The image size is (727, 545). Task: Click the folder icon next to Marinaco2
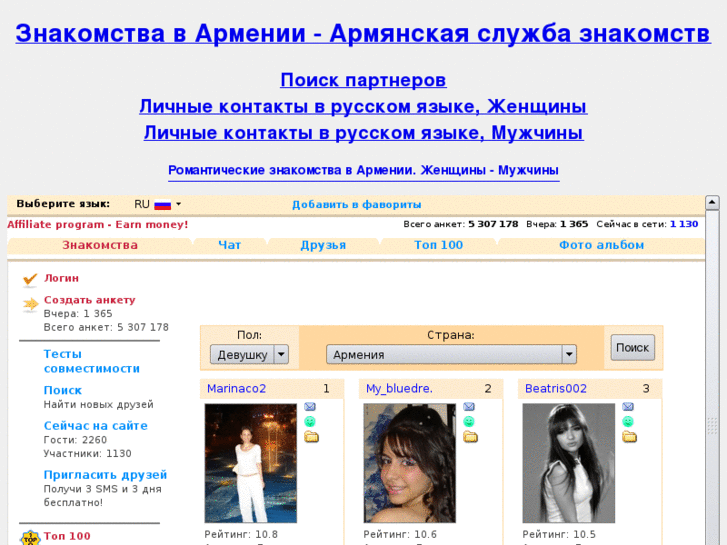click(311, 437)
